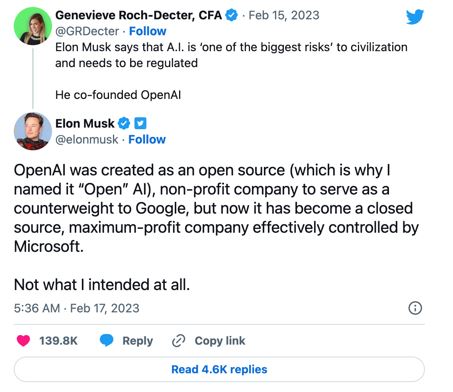Click the 5:36 AM Feb 17, 2023 timestamp

(x=77, y=308)
